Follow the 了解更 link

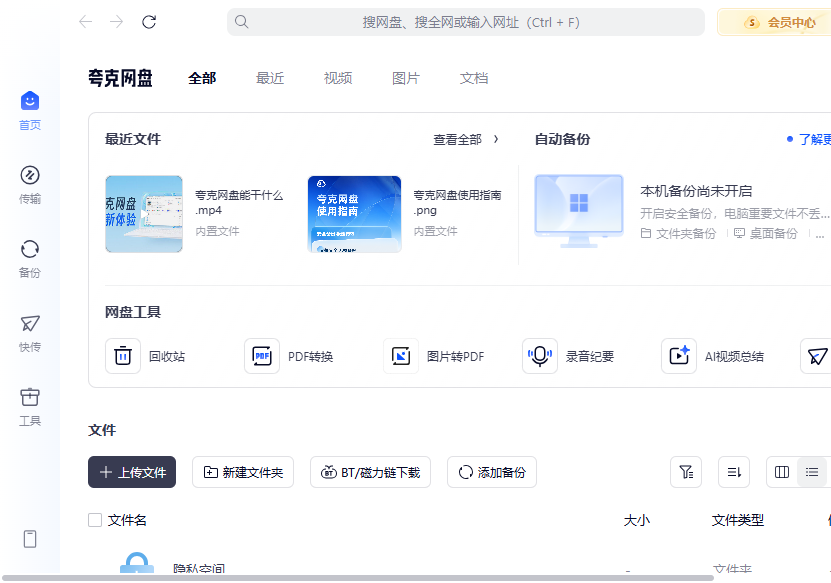tap(815, 139)
